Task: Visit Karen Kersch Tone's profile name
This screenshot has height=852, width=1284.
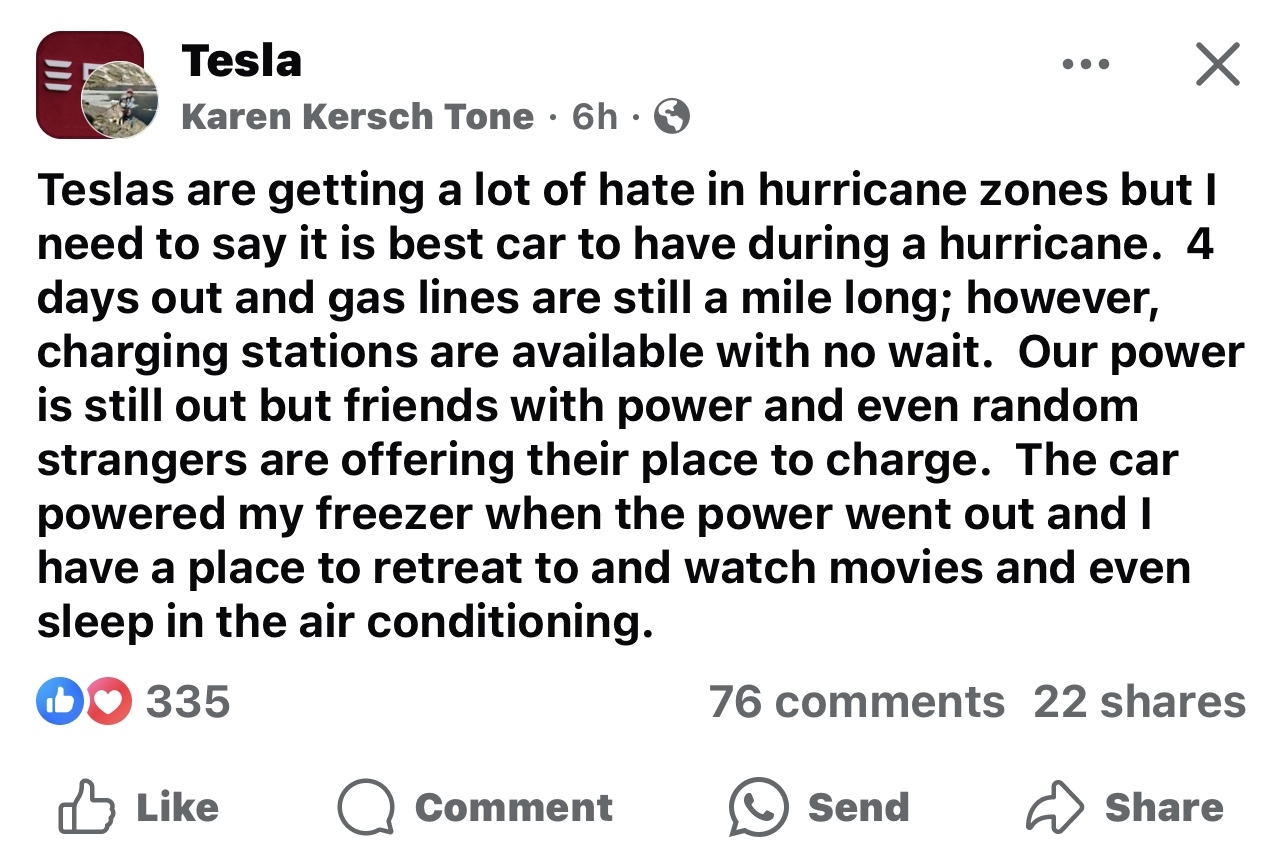Action: [x=357, y=117]
